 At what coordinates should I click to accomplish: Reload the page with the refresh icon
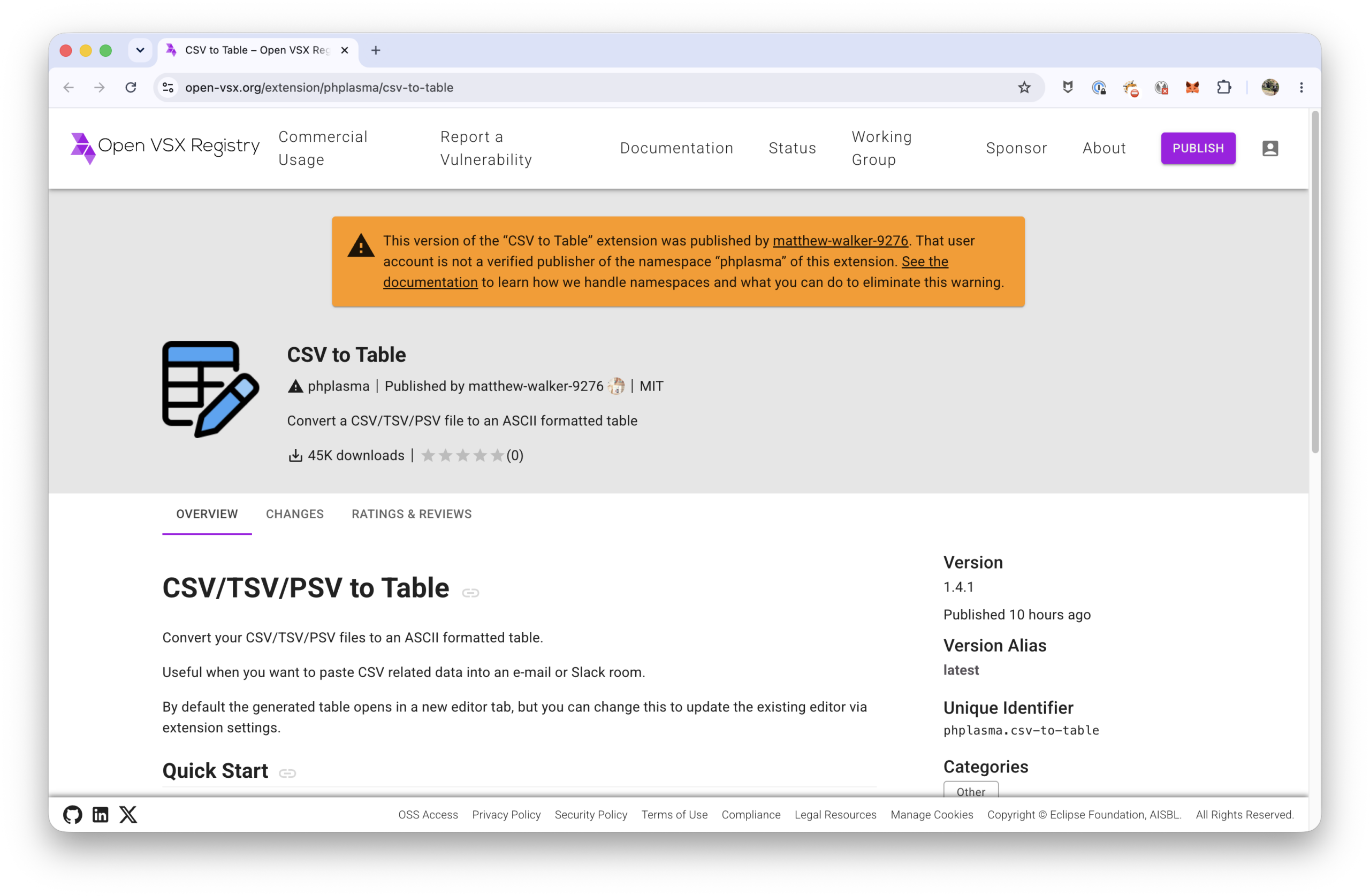(x=131, y=88)
